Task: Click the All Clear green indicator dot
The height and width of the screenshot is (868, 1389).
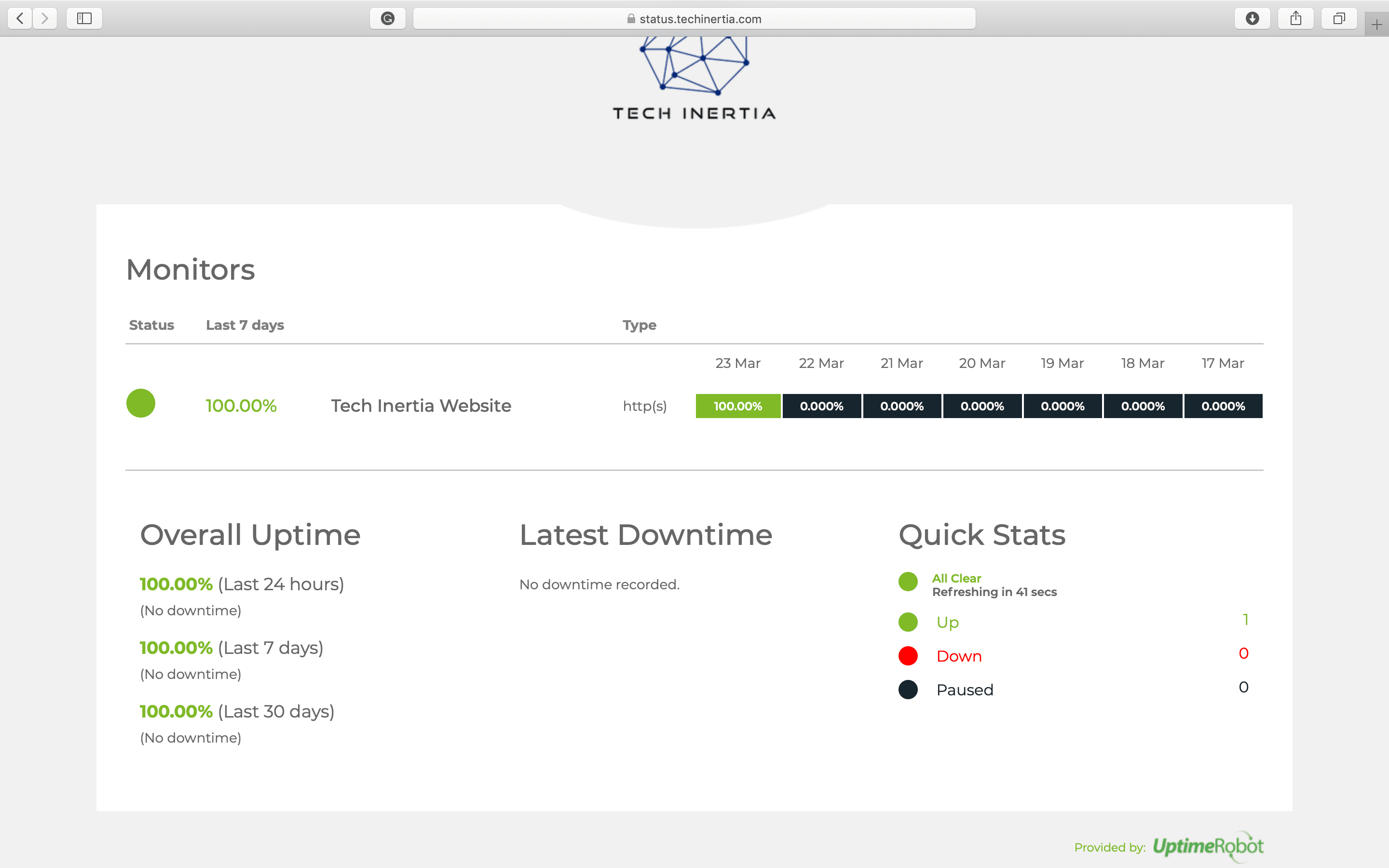Action: coord(908,582)
